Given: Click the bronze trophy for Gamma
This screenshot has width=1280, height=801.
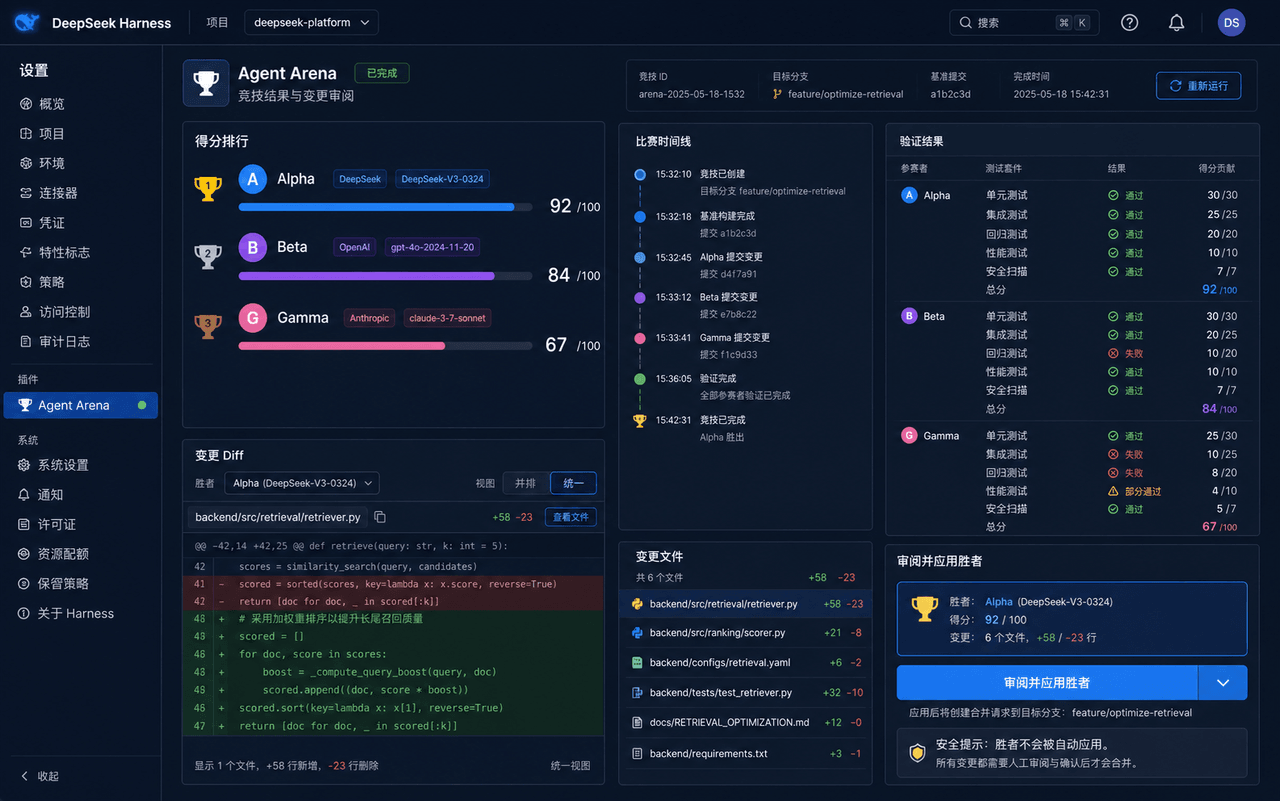Looking at the screenshot, I should 208,325.
